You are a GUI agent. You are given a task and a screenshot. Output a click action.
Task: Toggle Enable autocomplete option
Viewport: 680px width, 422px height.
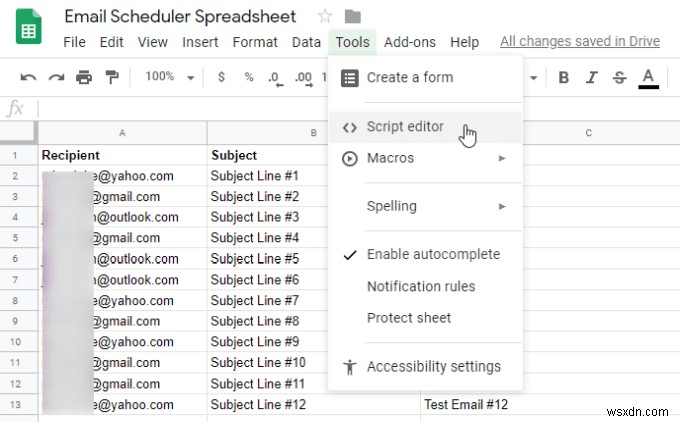click(x=432, y=254)
